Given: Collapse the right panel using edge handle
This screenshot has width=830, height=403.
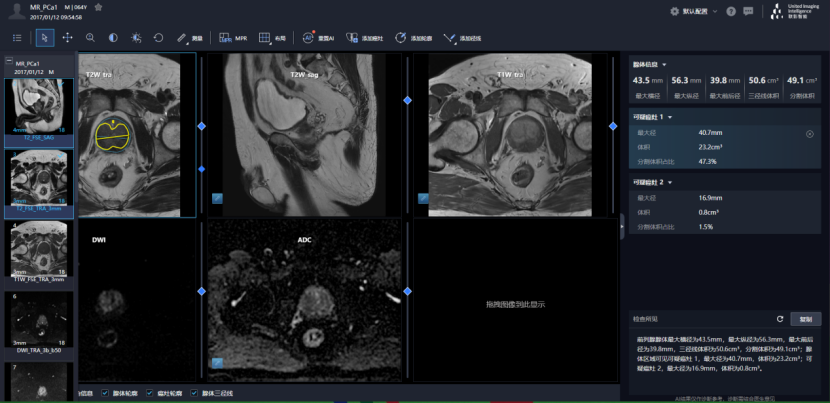Looking at the screenshot, I should coord(622,226).
